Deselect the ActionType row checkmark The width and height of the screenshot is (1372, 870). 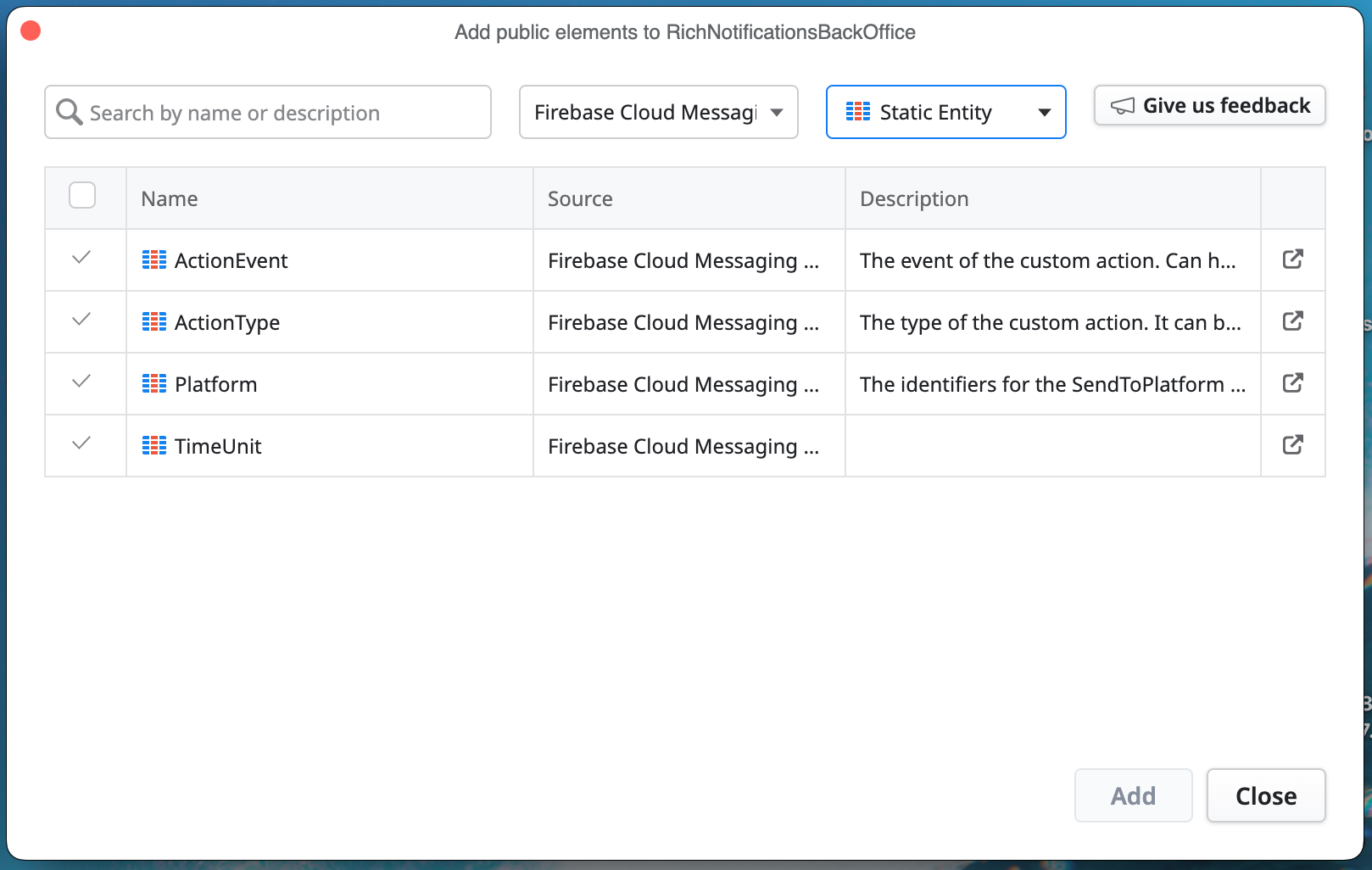click(82, 321)
